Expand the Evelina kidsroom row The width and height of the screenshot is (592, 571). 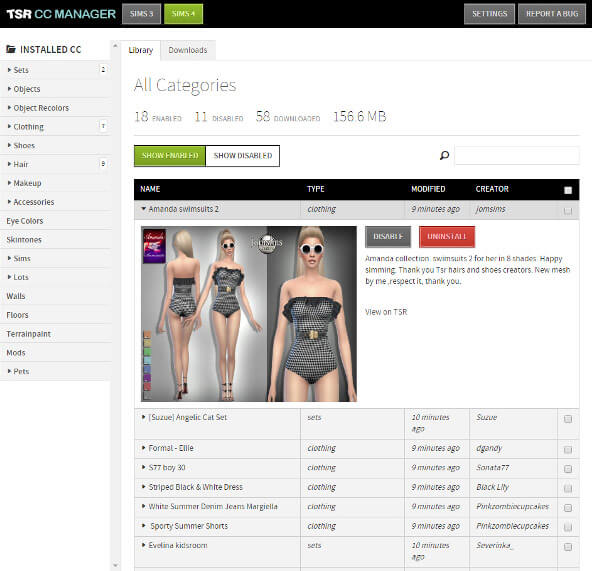coord(143,545)
